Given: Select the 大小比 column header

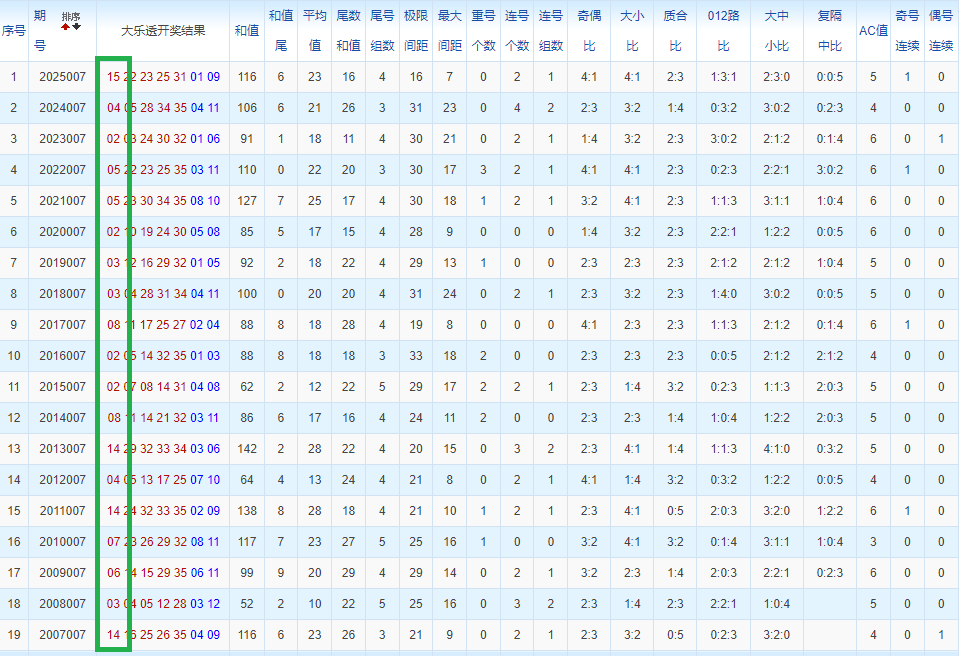Looking at the screenshot, I should 632,30.
